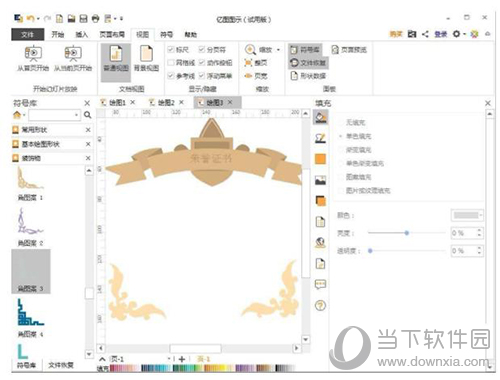The width and height of the screenshot is (500, 380).
Task: Click the Buy (购买) link
Action: click(x=396, y=34)
